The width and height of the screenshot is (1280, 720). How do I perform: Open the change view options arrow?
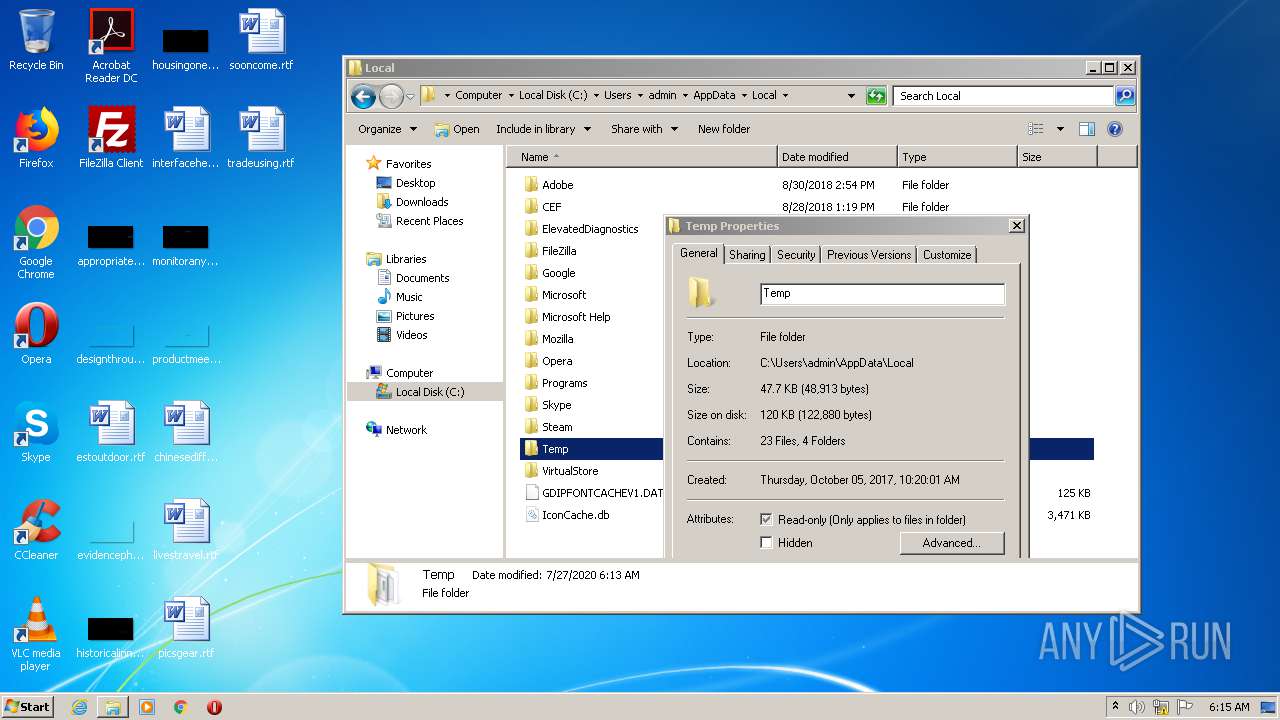[x=1060, y=129]
